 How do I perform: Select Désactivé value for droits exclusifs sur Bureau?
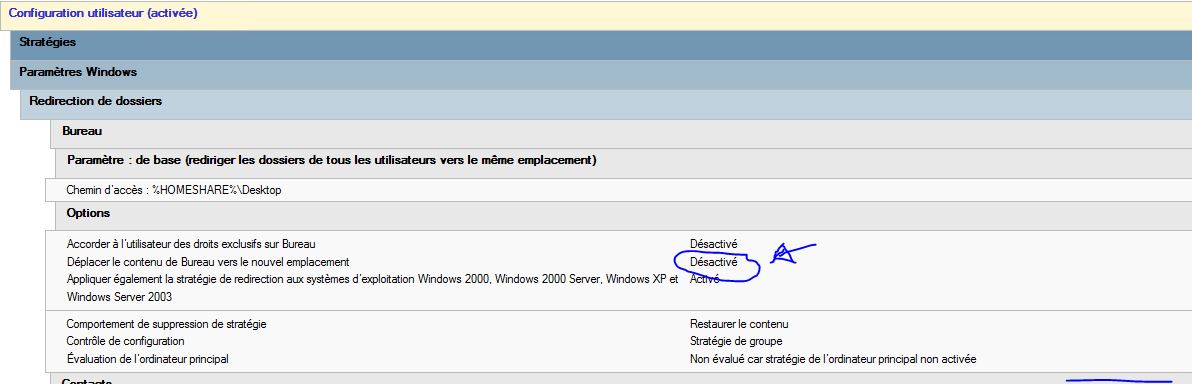(713, 244)
